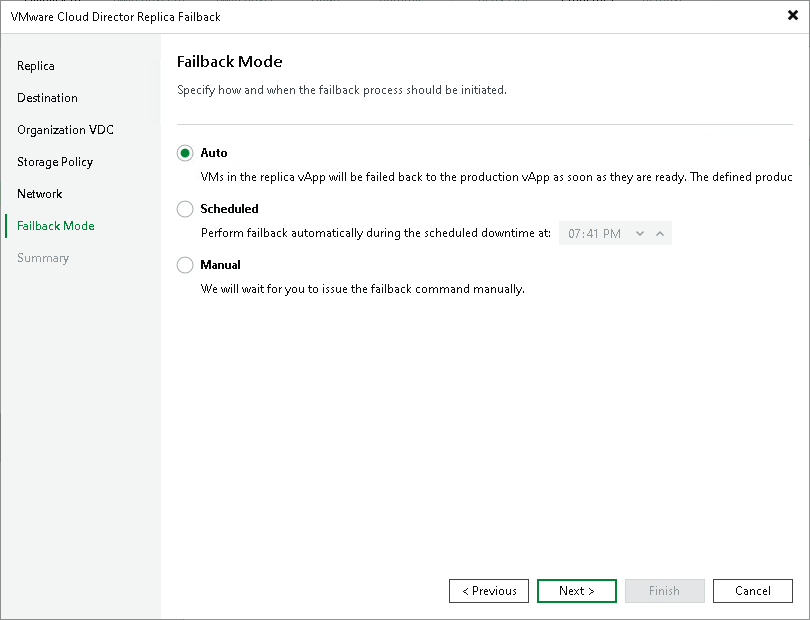This screenshot has height=620, width=810.
Task: Close the Replica Failback dialog
Action: [792, 16]
